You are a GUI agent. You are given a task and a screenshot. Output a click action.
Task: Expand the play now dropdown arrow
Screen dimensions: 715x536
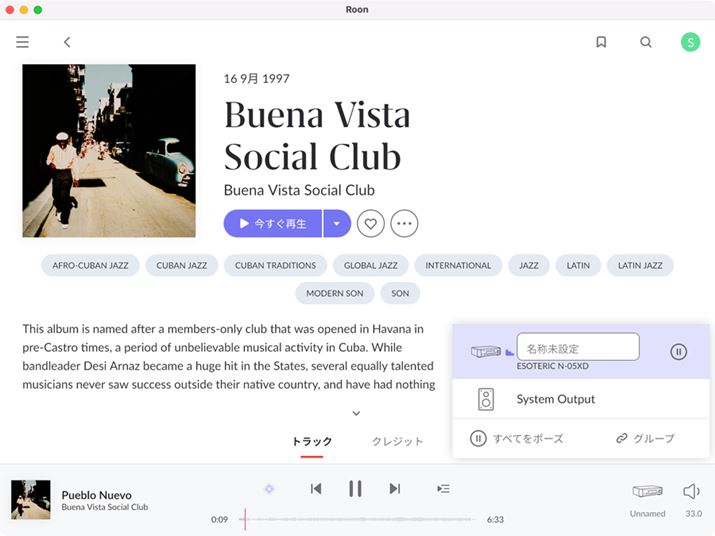(337, 224)
